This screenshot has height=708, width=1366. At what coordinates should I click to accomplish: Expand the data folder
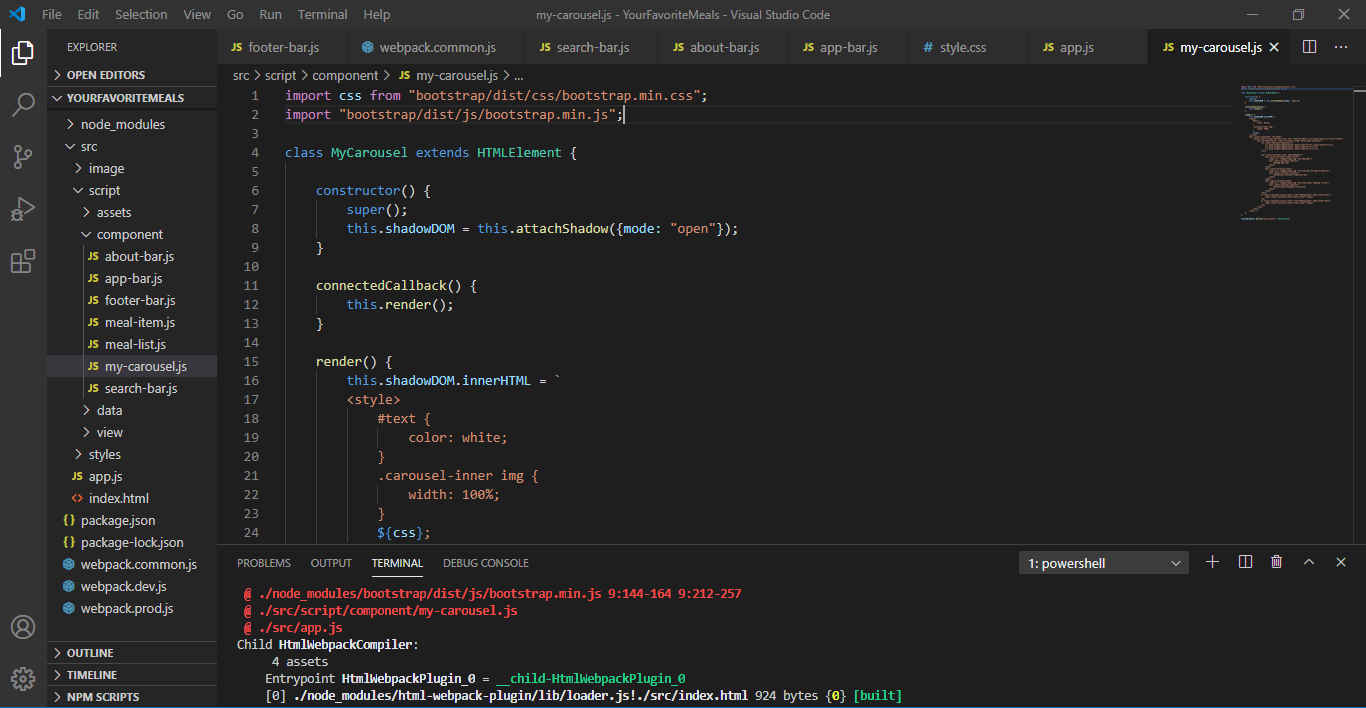[132, 410]
